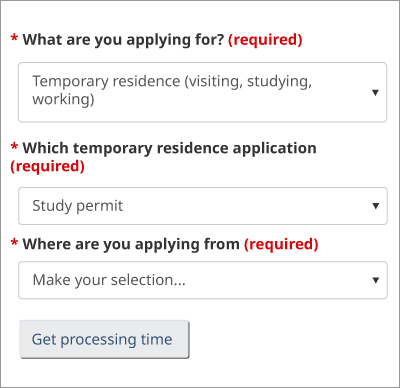Click the arrow next to "Make your selection..."
Image resolution: width=400 pixels, height=388 pixels.
[x=376, y=280]
